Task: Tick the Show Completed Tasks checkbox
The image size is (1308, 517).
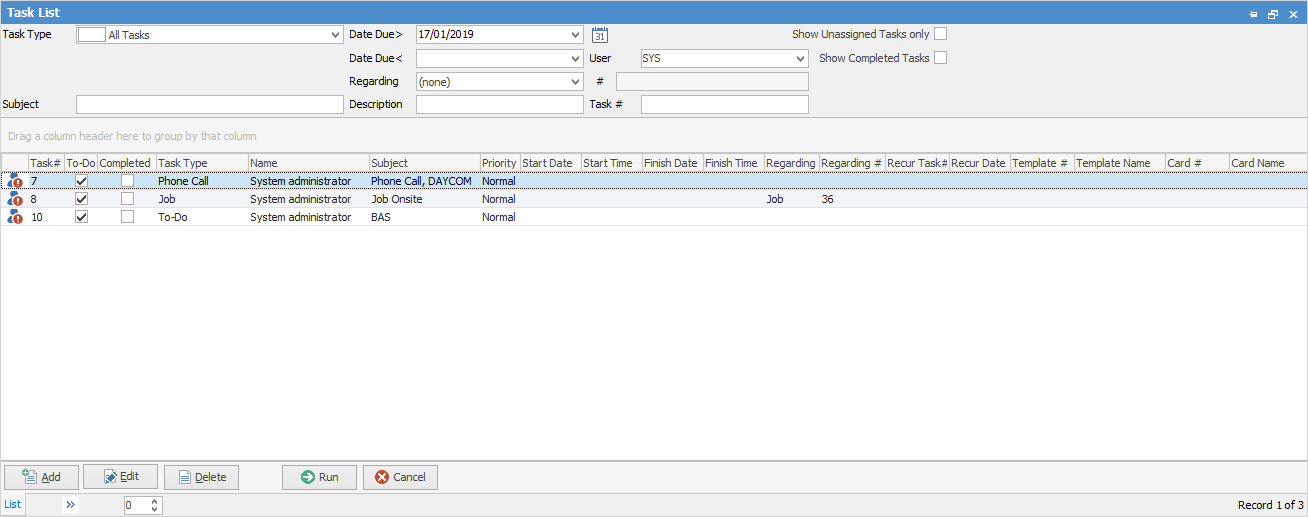Action: (940, 58)
